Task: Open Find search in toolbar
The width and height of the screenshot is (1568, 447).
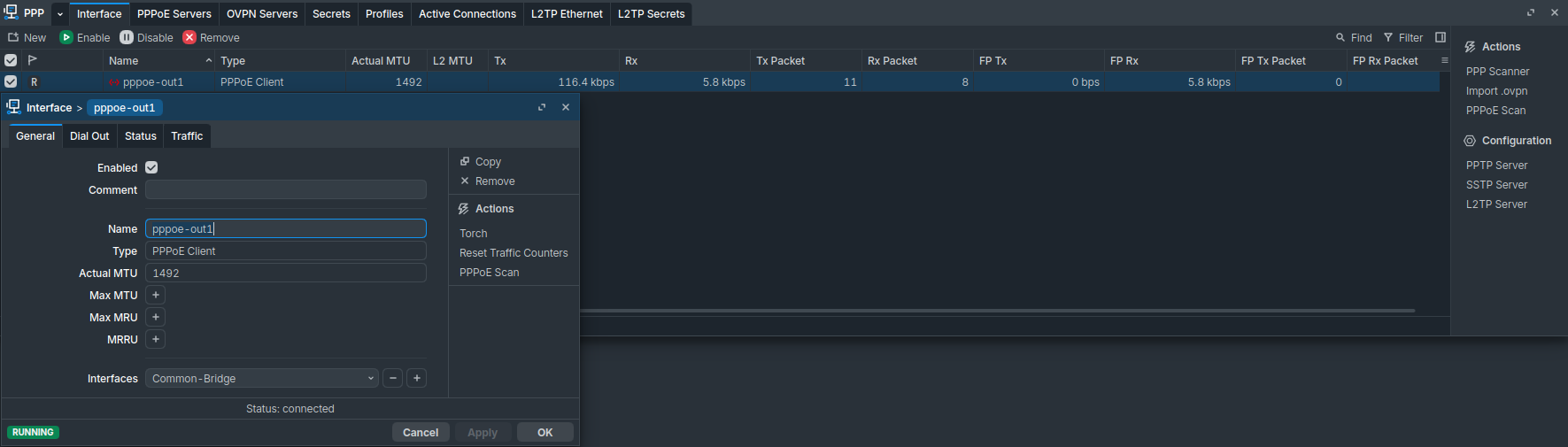Action: (1340, 37)
